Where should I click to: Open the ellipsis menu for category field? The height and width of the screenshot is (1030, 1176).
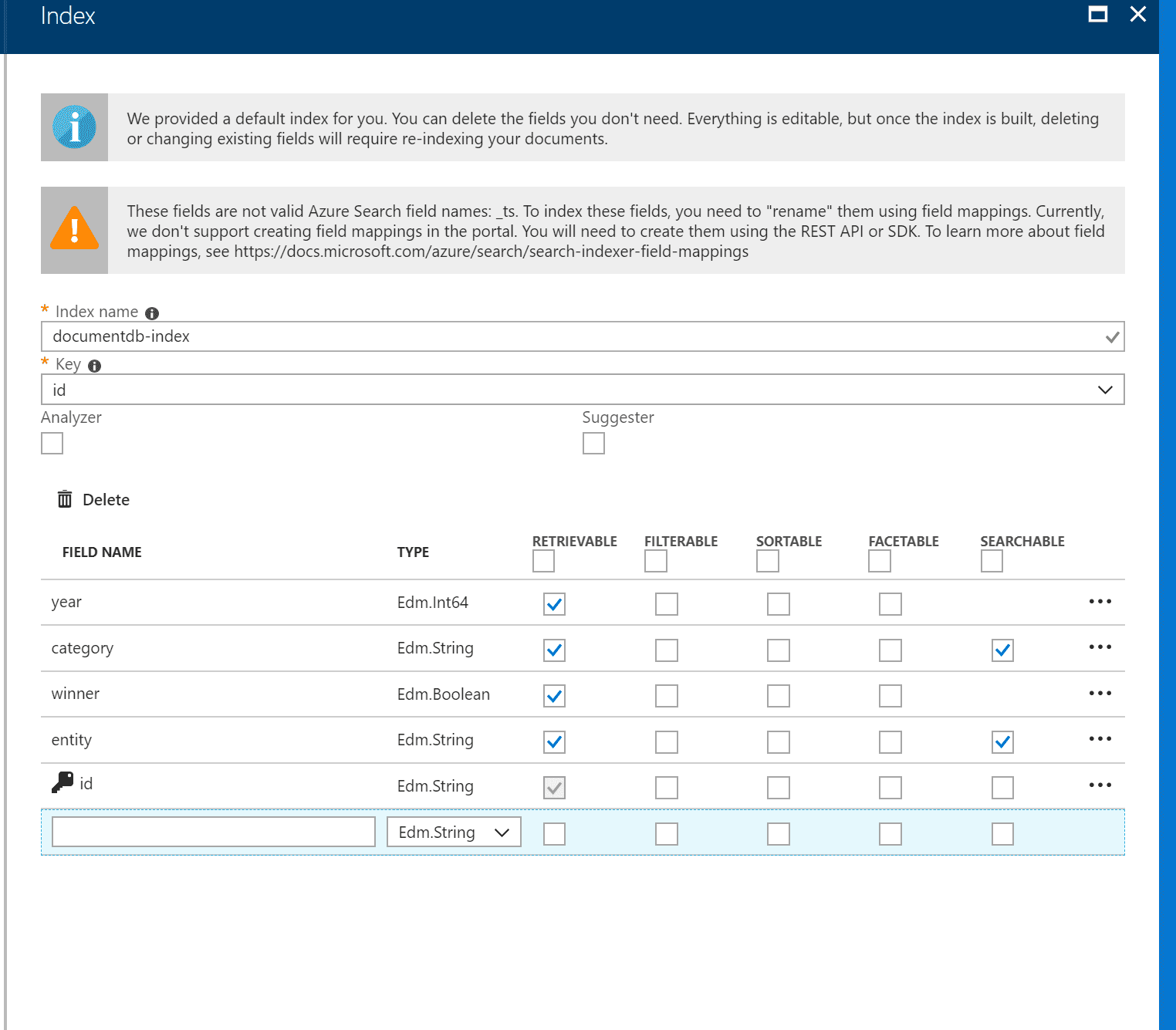(1100, 647)
